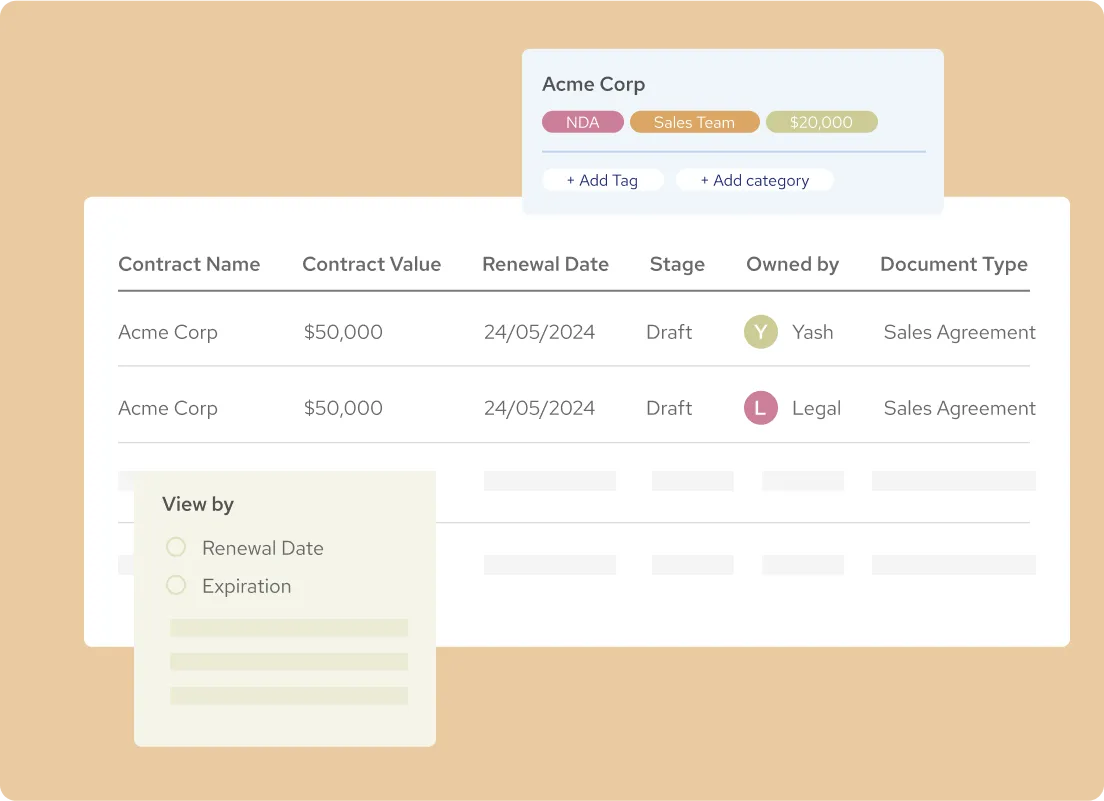The width and height of the screenshot is (1104, 801).
Task: Click the pink L avatar for Legal
Action: pyautogui.click(x=761, y=408)
